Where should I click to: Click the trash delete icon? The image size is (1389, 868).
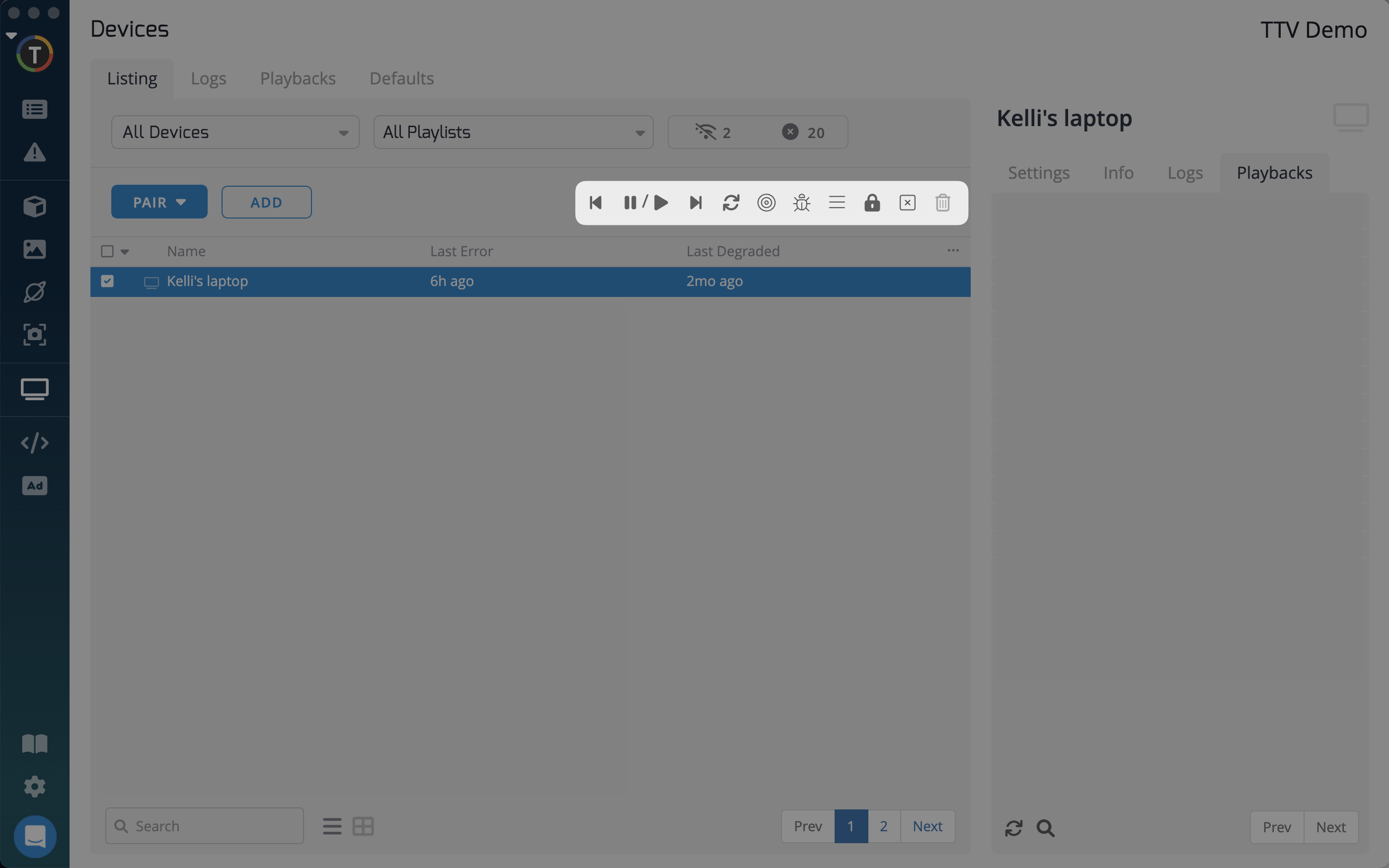[x=942, y=203]
